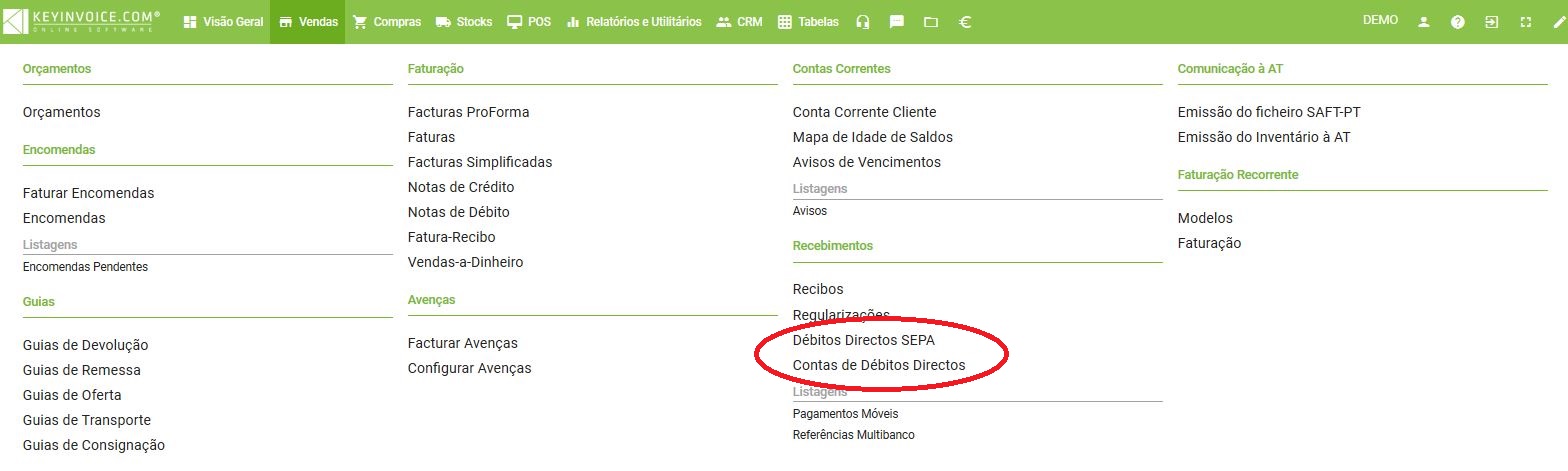Open the Avisos listing link

pos(810,211)
